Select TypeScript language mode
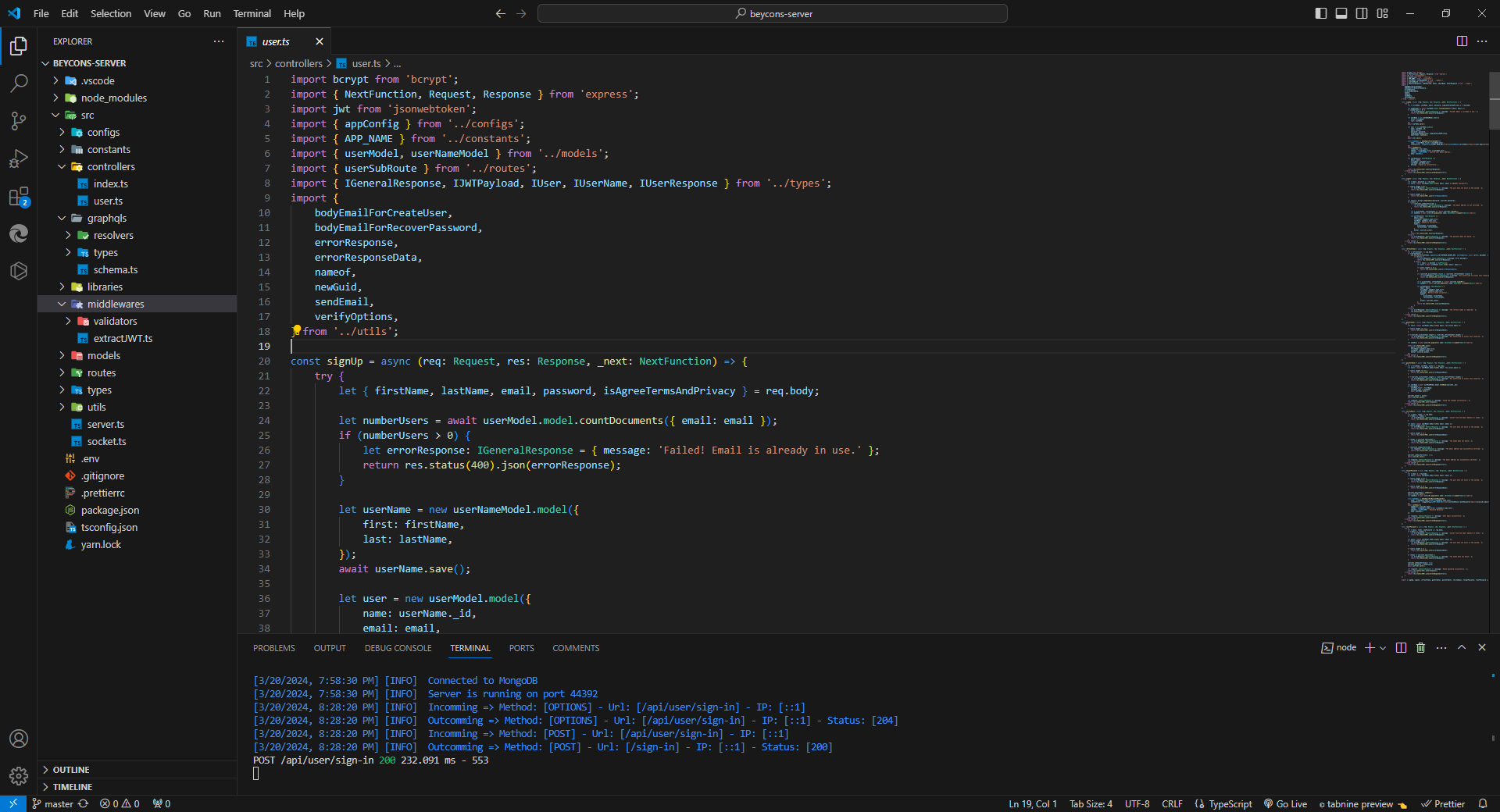Viewport: 1500px width, 812px height. [x=1230, y=803]
